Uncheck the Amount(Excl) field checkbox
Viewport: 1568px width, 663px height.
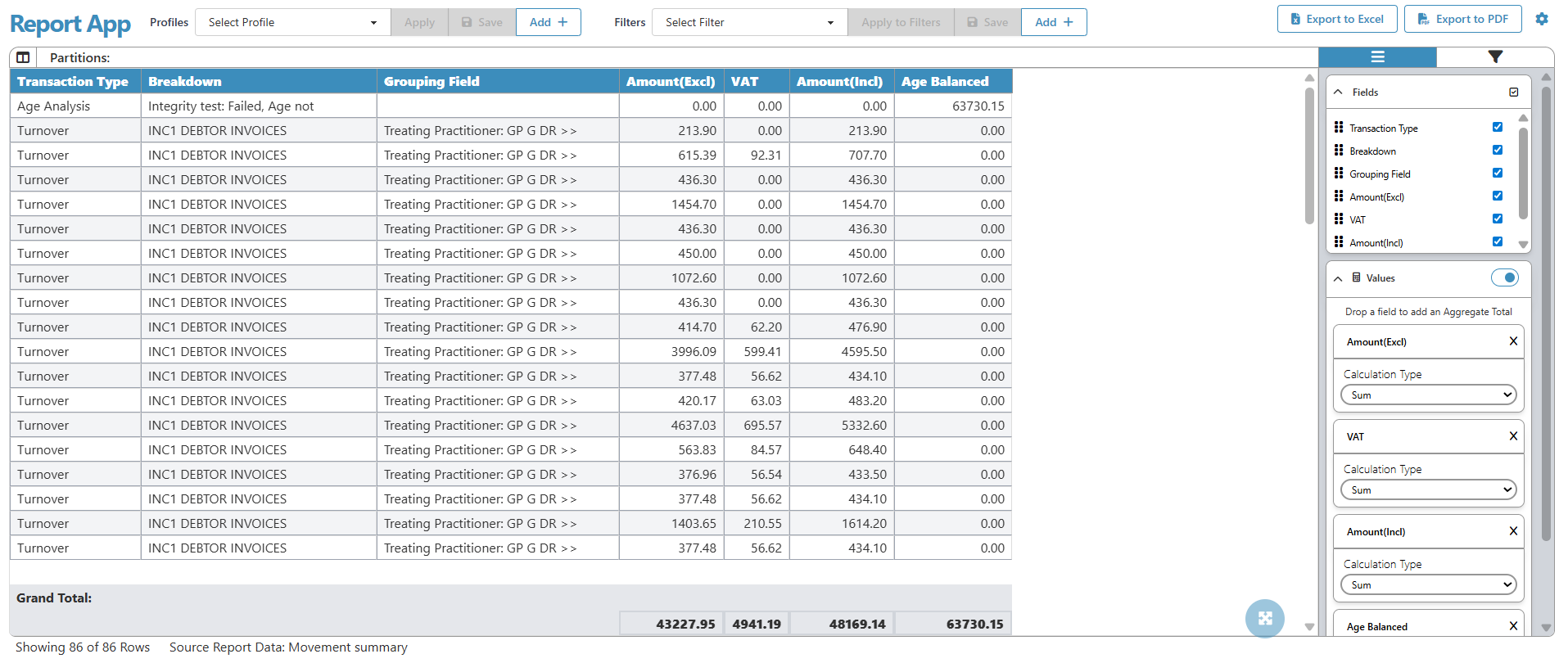coord(1498,196)
